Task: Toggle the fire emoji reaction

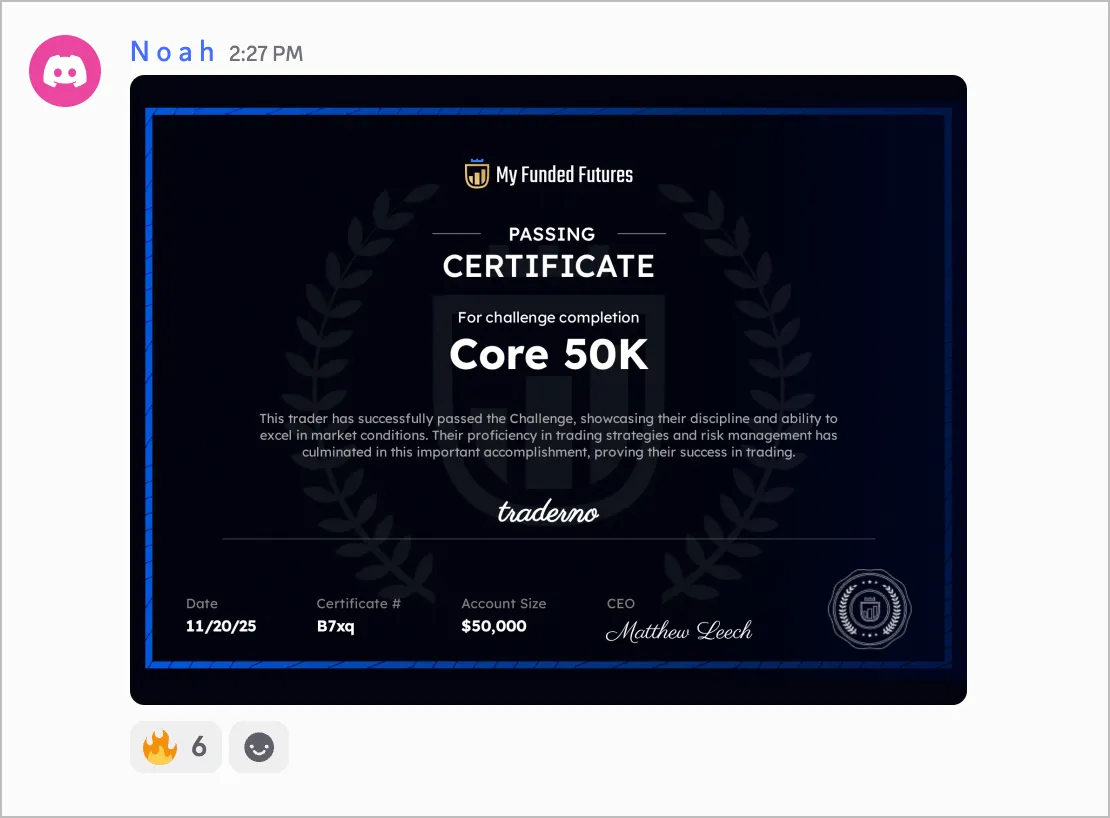Action: coord(176,747)
